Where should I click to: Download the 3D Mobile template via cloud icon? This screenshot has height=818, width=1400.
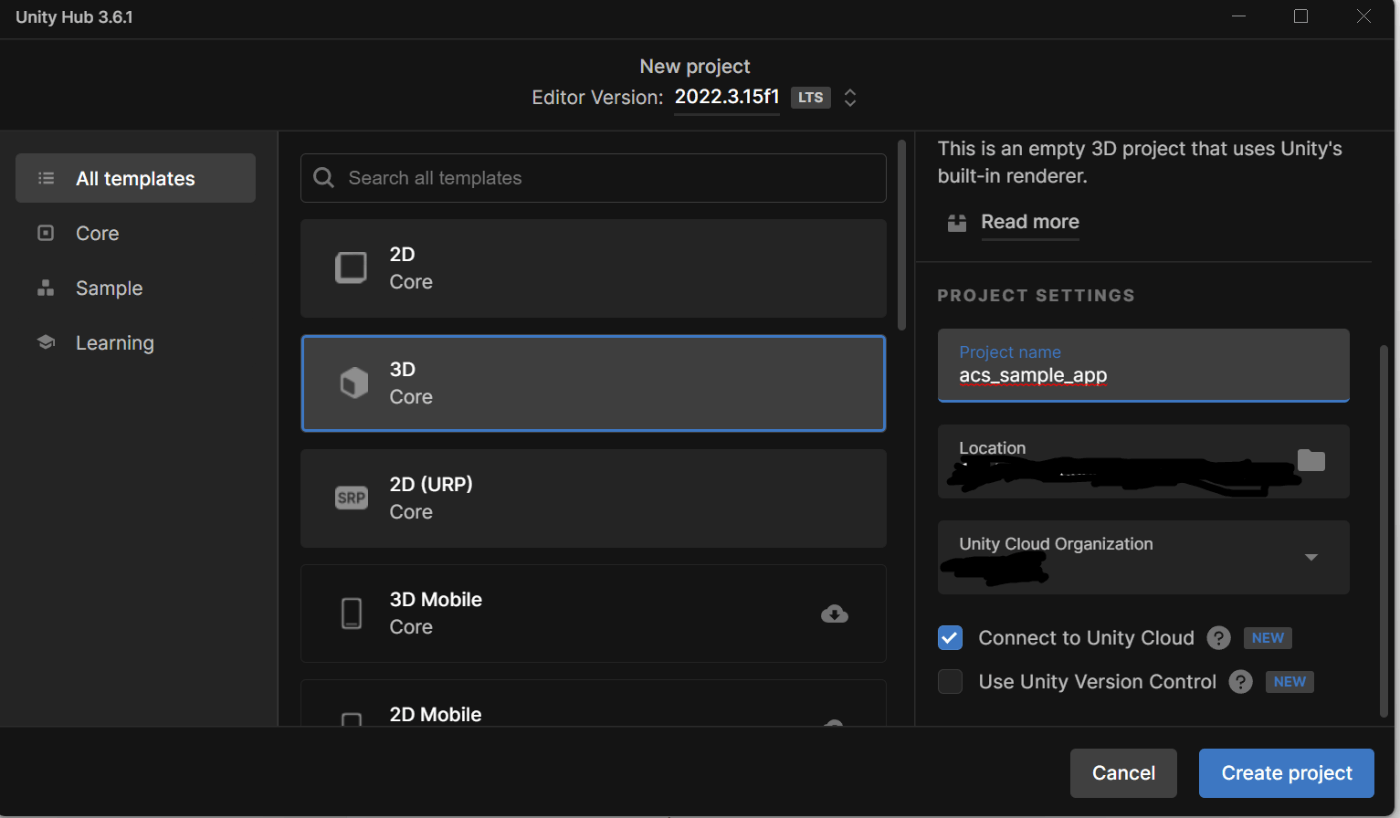coord(834,614)
